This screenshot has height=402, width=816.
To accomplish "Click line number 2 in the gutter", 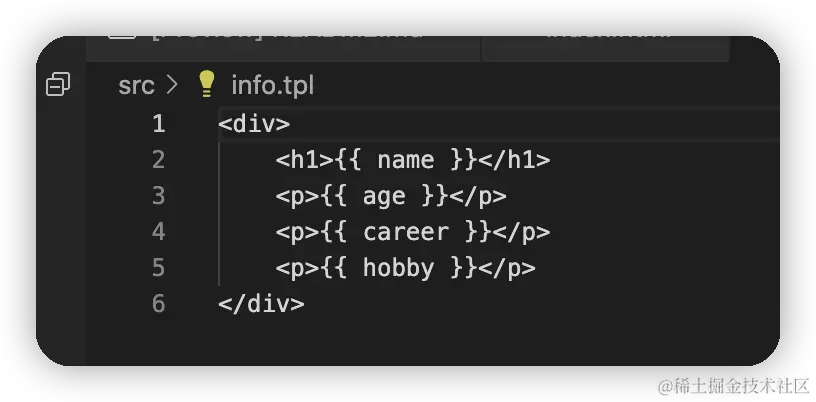I will click(x=158, y=160).
